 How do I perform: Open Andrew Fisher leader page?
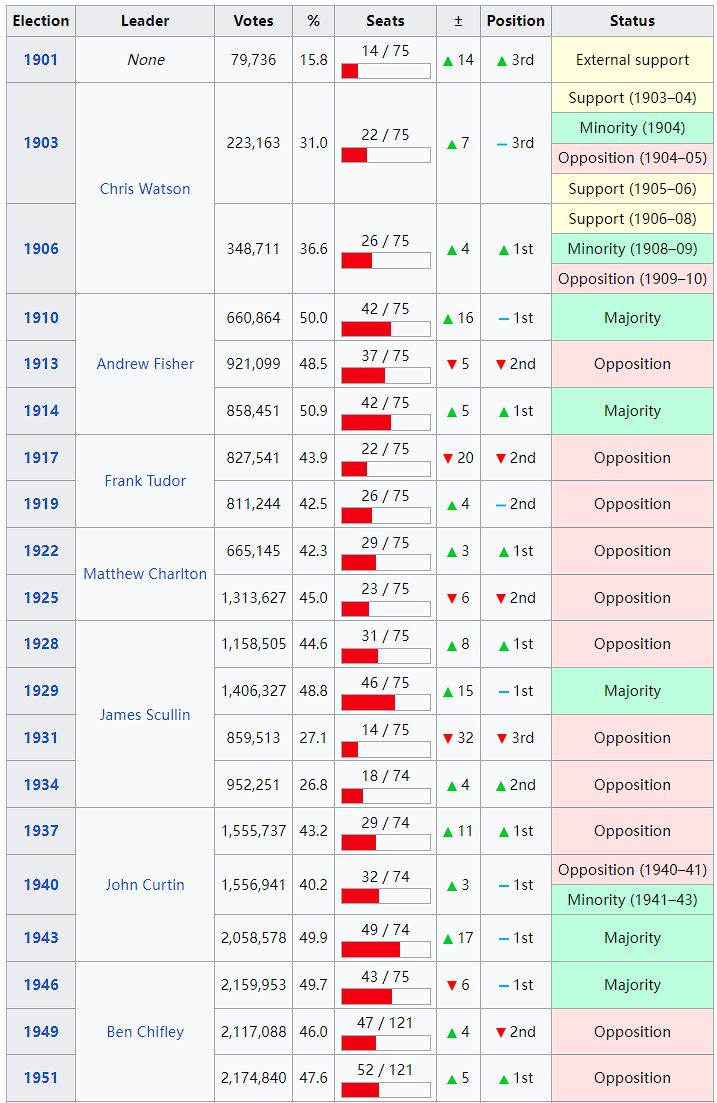point(145,364)
